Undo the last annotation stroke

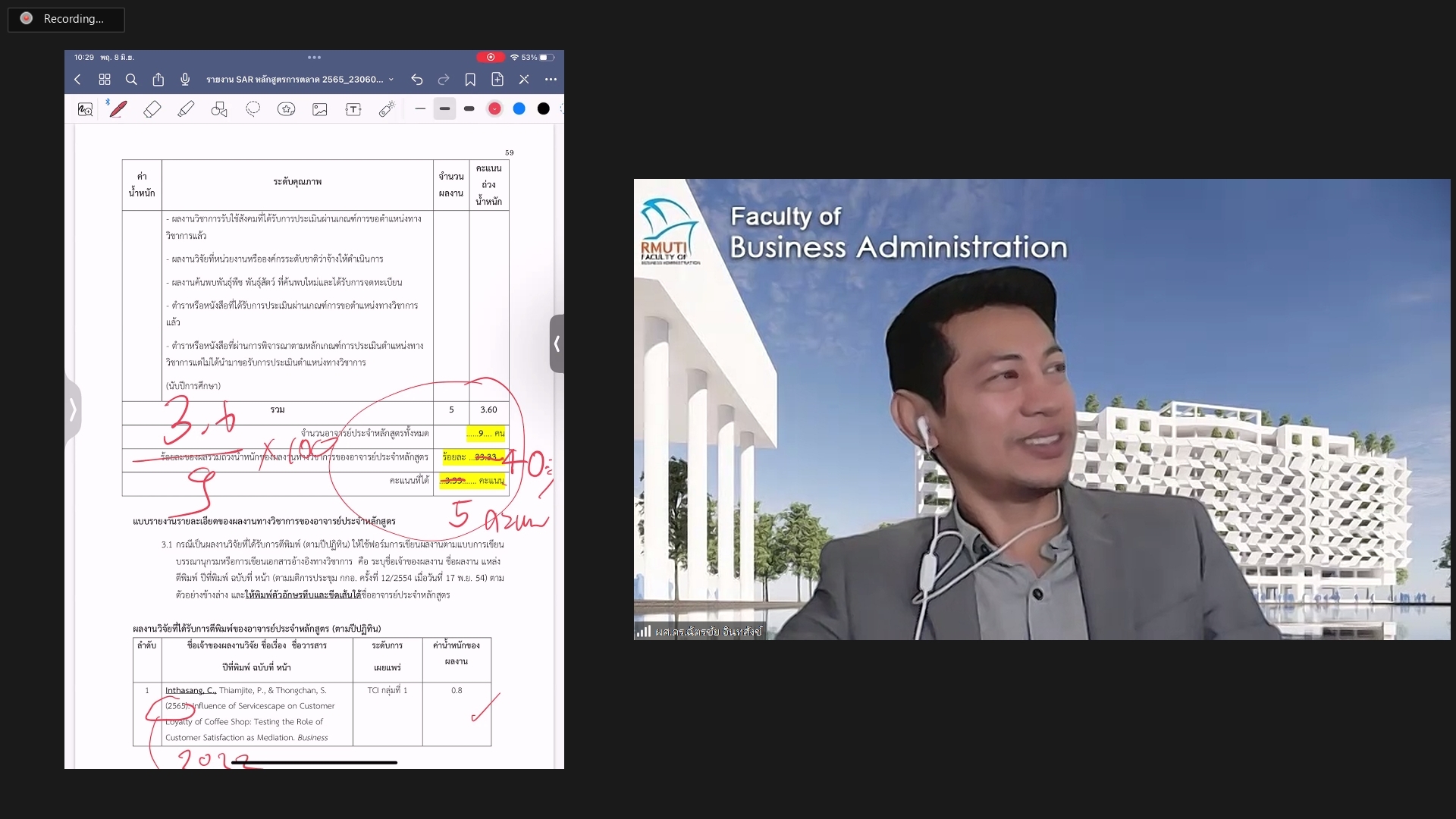(x=417, y=79)
